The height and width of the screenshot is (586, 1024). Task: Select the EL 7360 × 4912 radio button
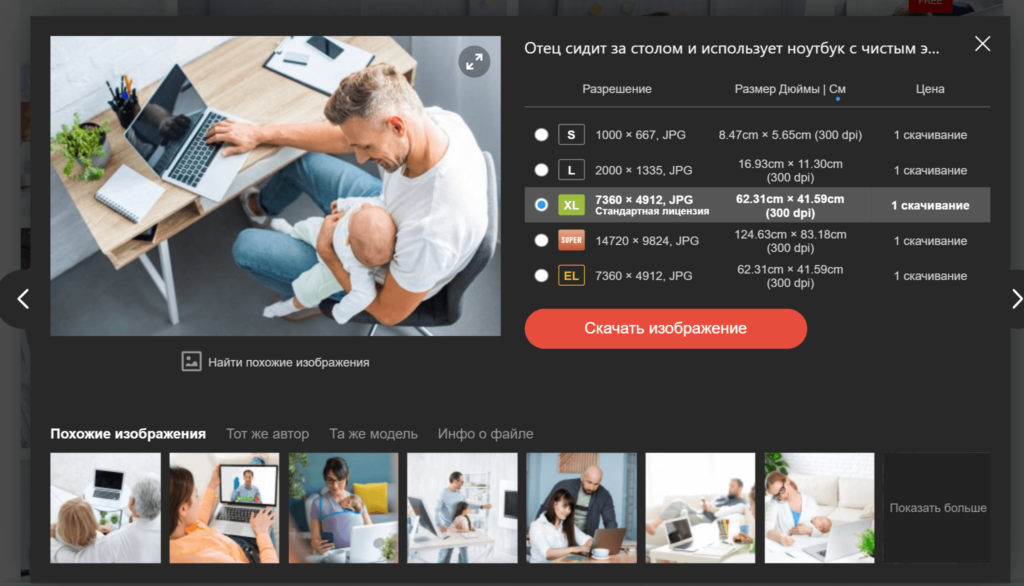click(x=541, y=275)
